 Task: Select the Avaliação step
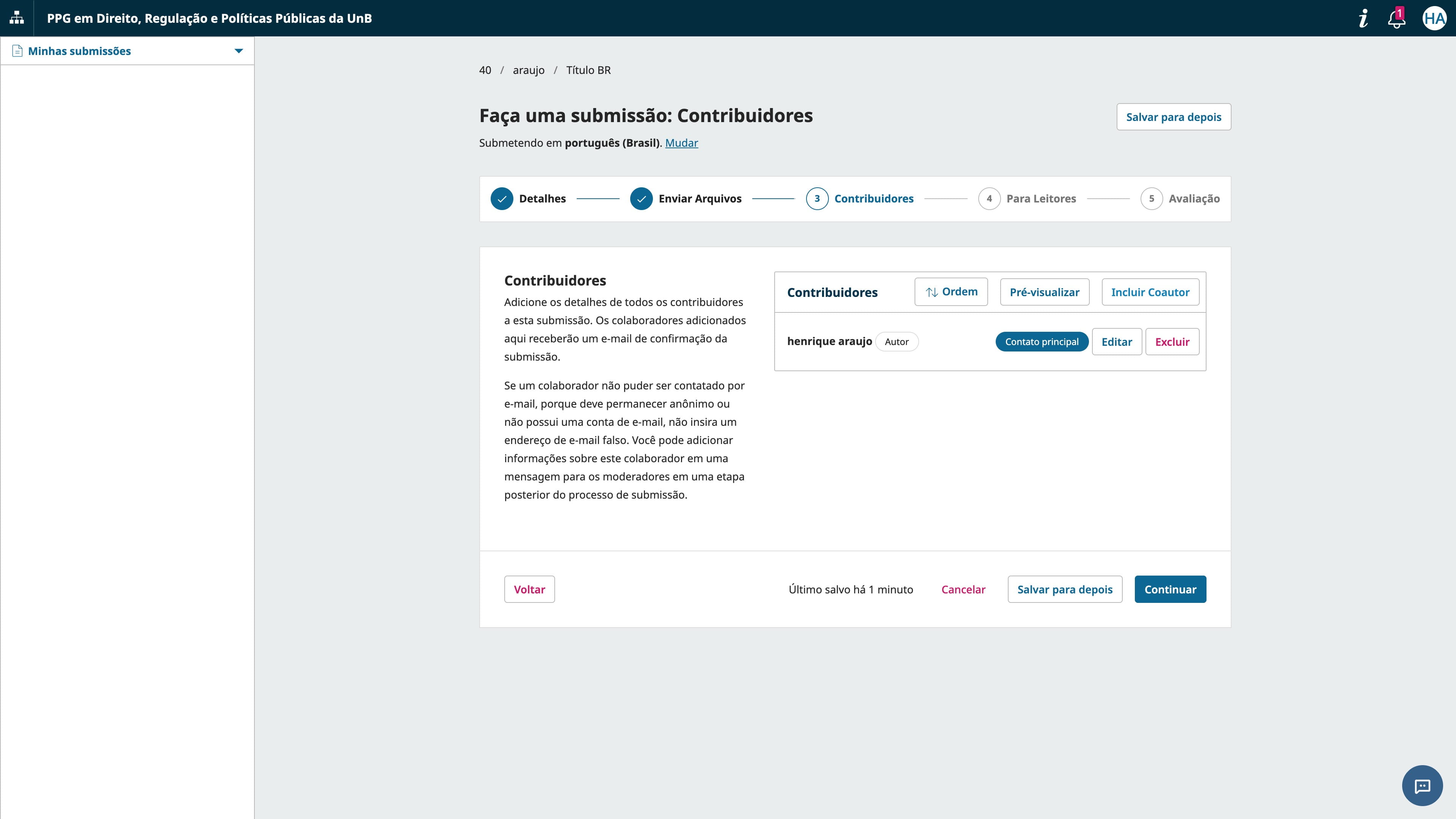[1152, 199]
